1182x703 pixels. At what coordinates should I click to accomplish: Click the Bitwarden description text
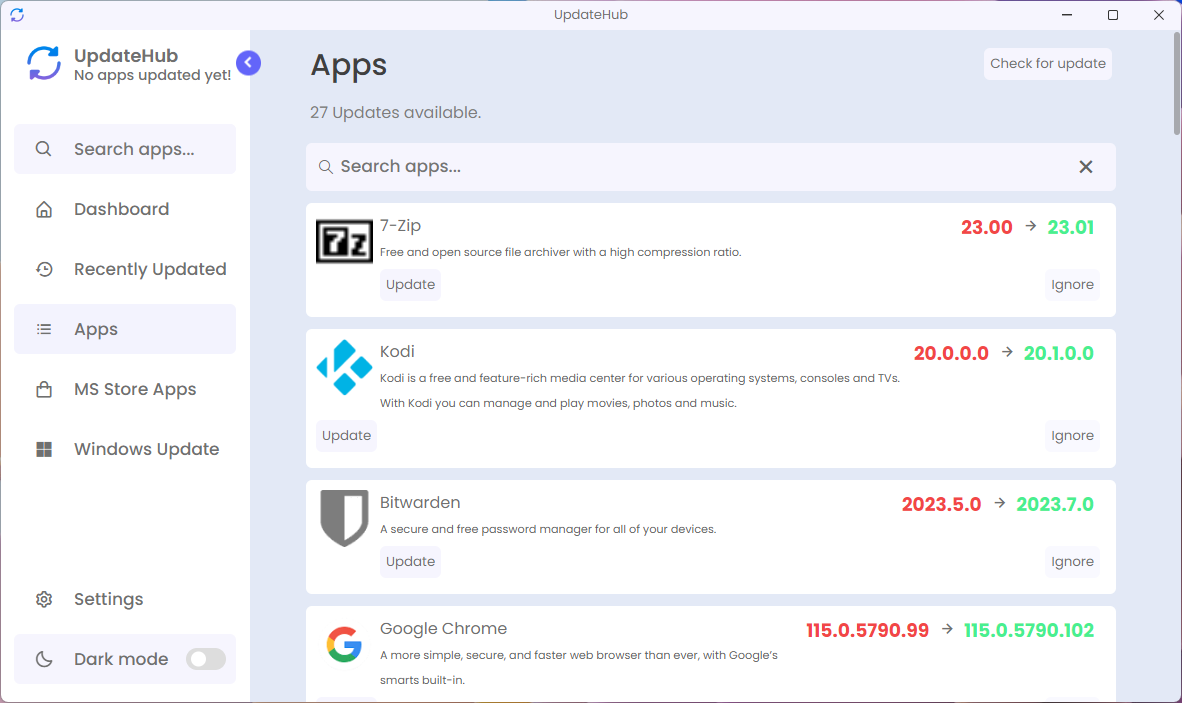[548, 529]
